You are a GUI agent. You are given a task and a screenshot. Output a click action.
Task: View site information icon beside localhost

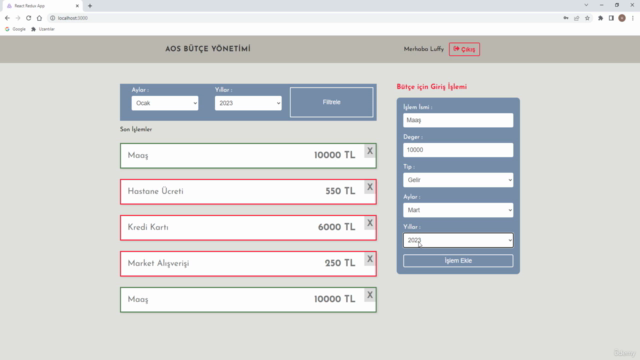[52, 18]
